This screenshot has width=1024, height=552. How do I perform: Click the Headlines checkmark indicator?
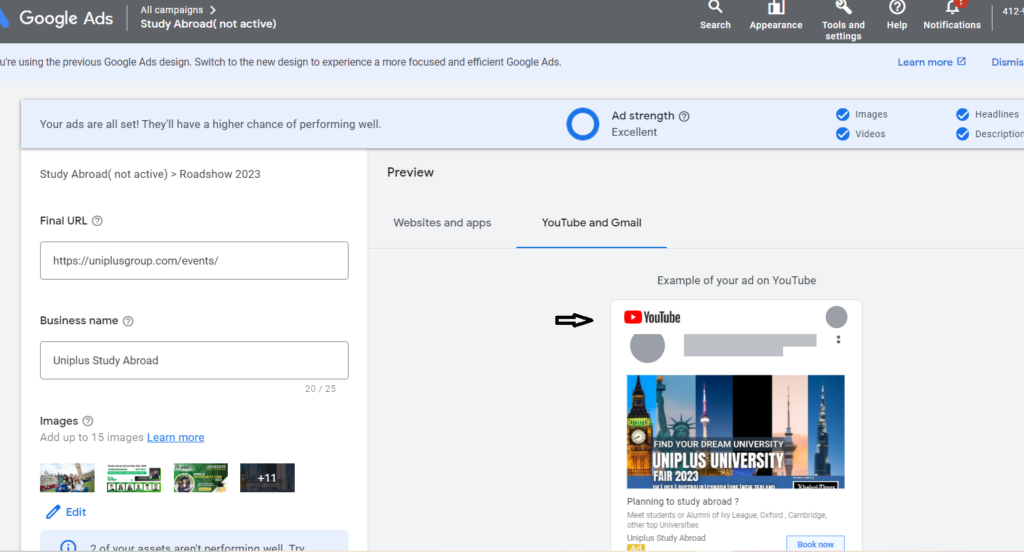pos(962,115)
